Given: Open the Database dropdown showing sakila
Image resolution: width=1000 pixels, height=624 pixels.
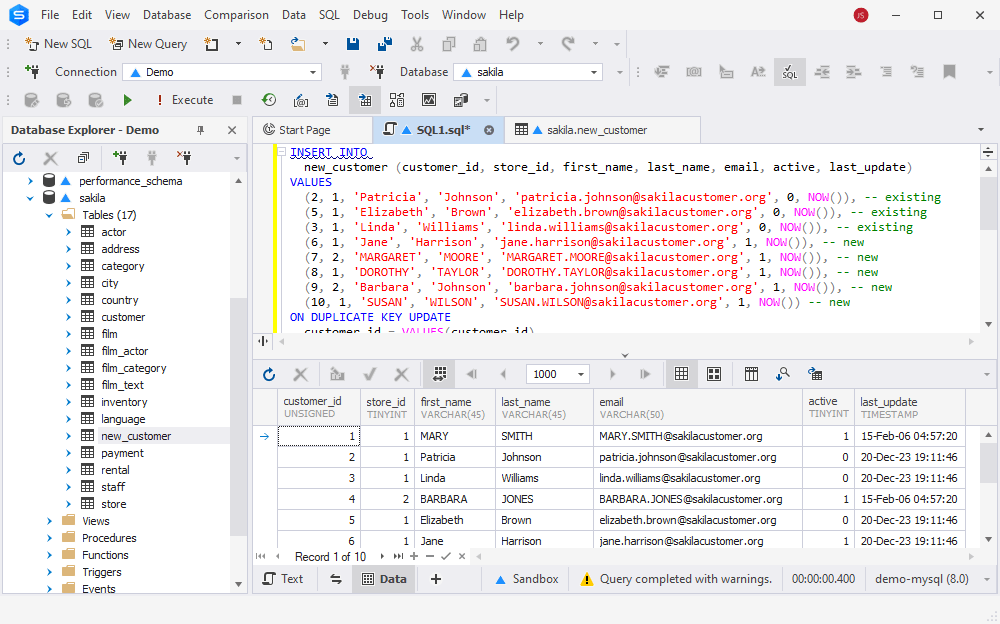Looking at the screenshot, I should pyautogui.click(x=594, y=72).
